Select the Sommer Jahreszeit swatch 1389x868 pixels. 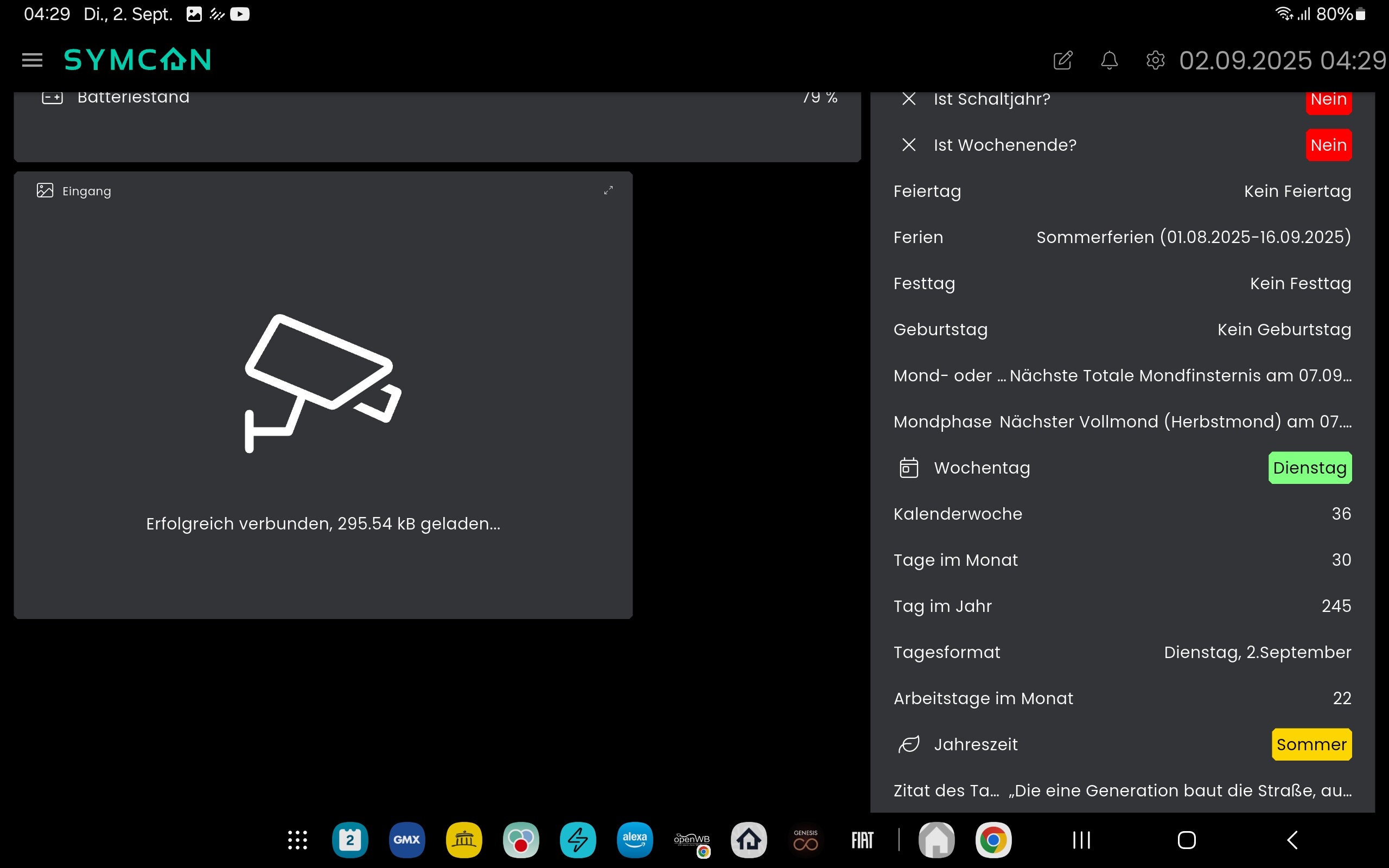(x=1311, y=744)
